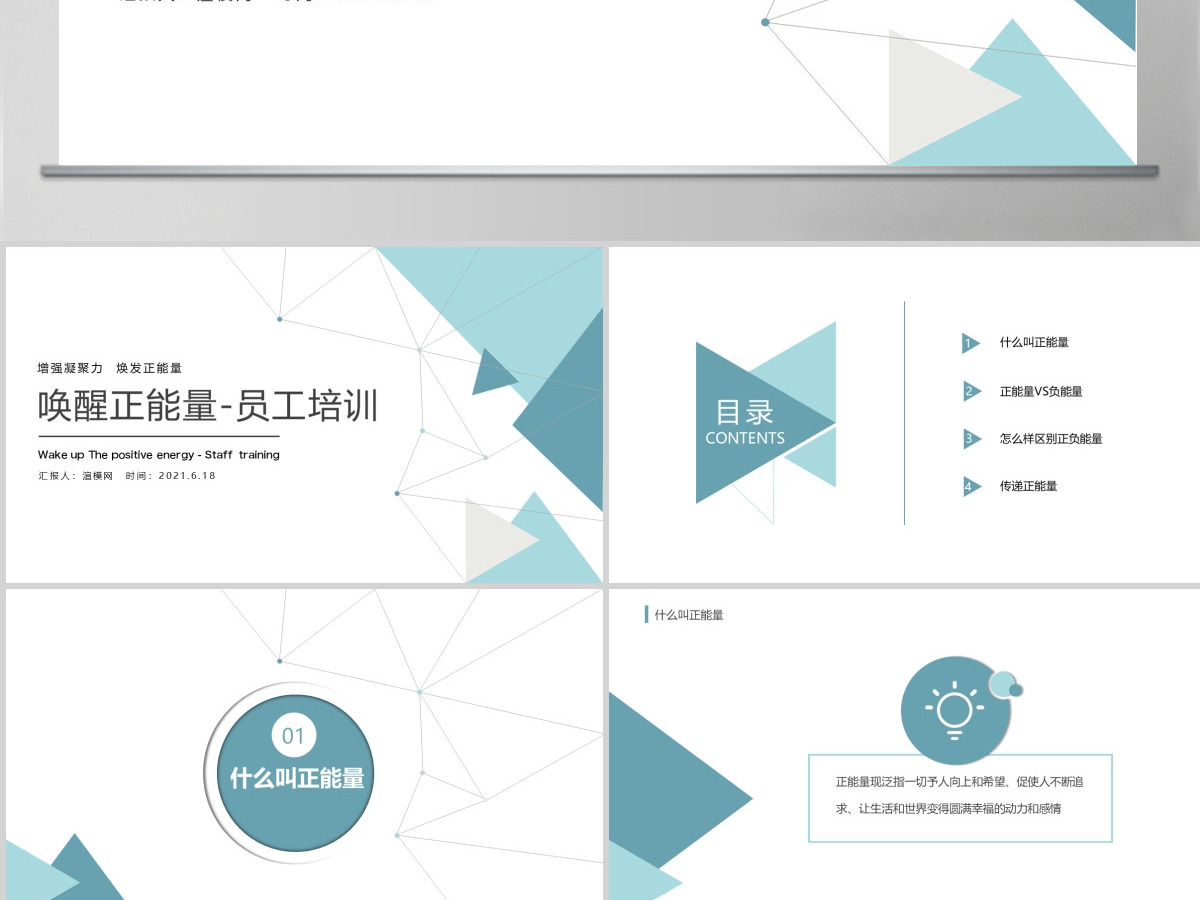
Task: Click the circle heading '什么叫正能量'
Action: click(x=297, y=778)
